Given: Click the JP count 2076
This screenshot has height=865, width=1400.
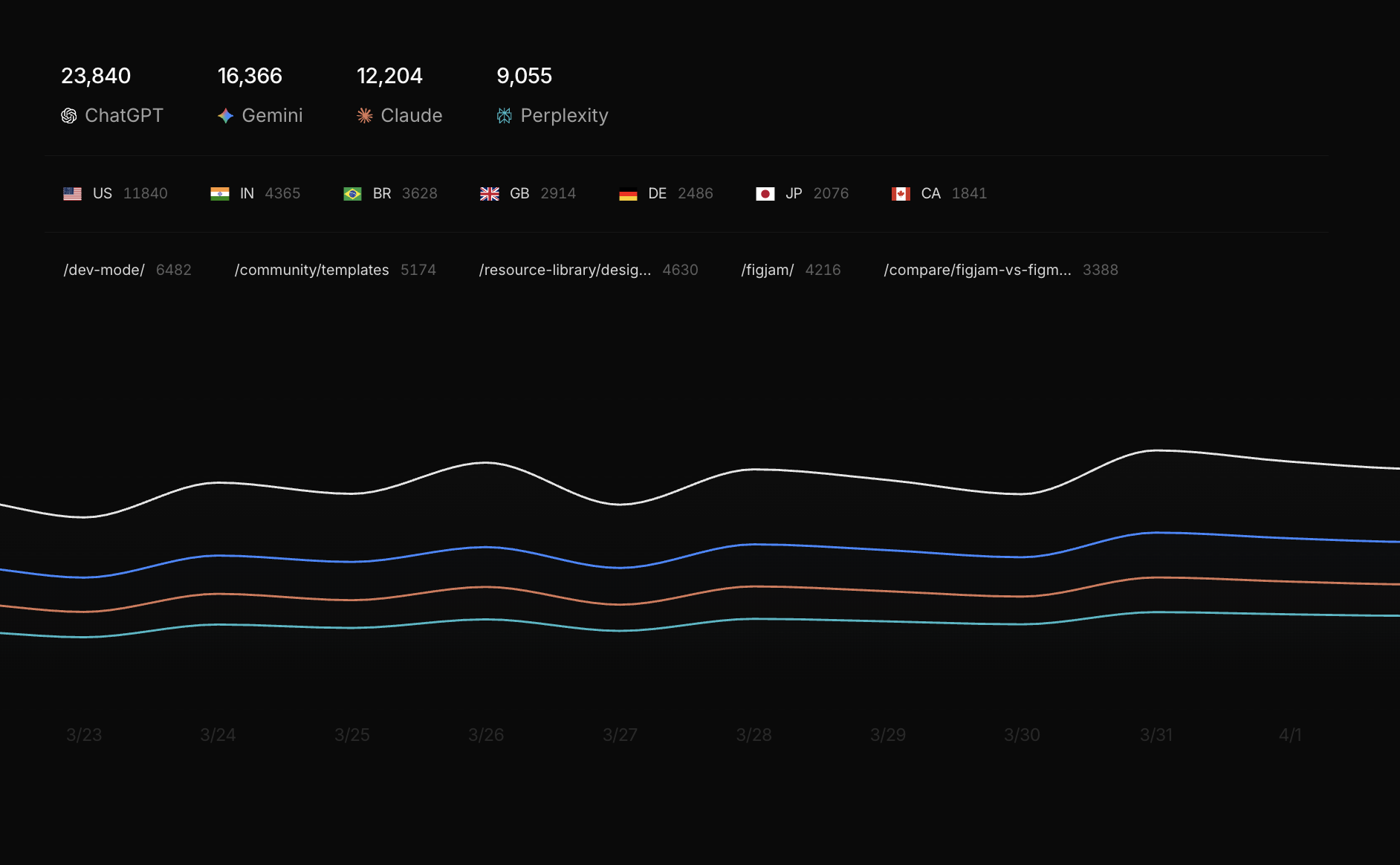Looking at the screenshot, I should (x=831, y=194).
